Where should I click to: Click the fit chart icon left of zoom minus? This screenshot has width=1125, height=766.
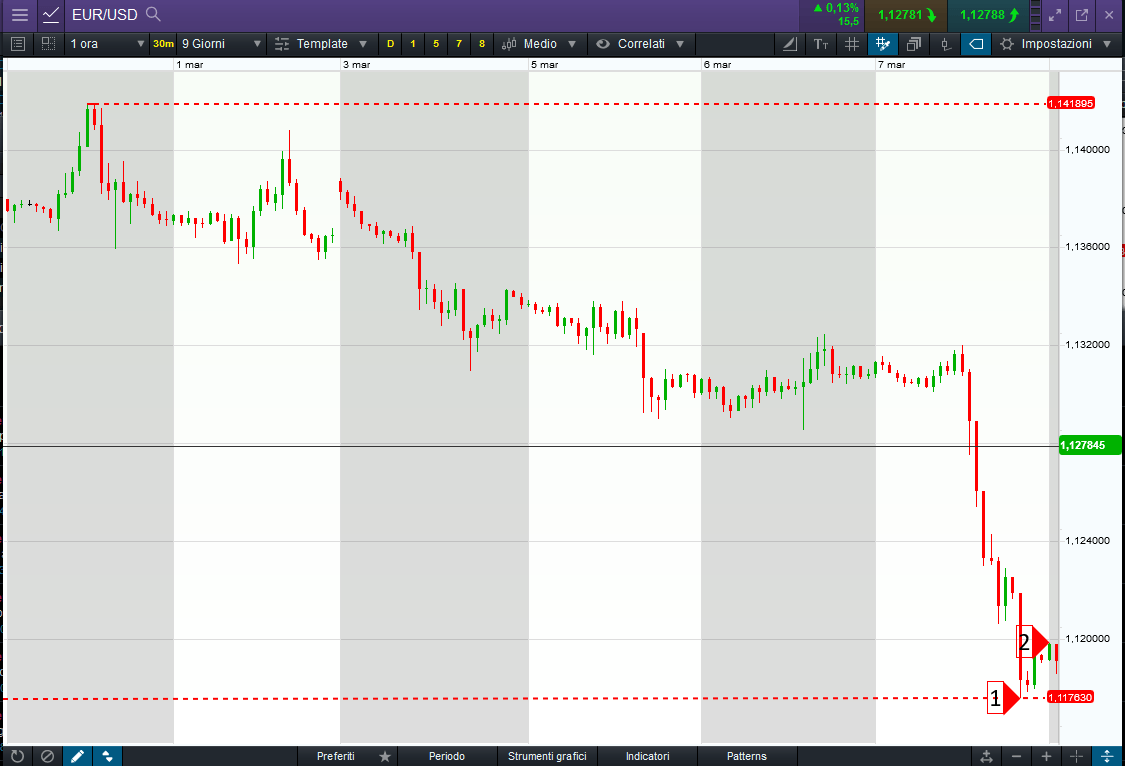(987, 756)
